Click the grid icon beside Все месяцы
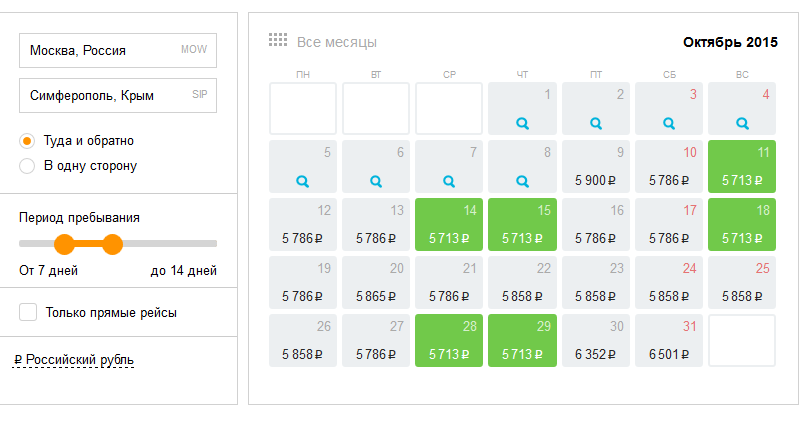 click(278, 41)
